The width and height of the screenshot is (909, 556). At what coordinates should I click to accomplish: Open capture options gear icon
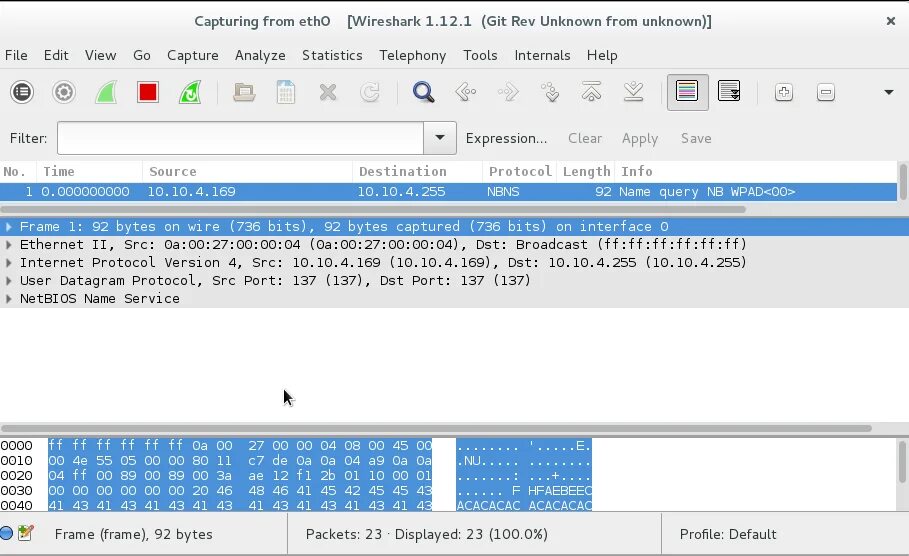coord(64,92)
